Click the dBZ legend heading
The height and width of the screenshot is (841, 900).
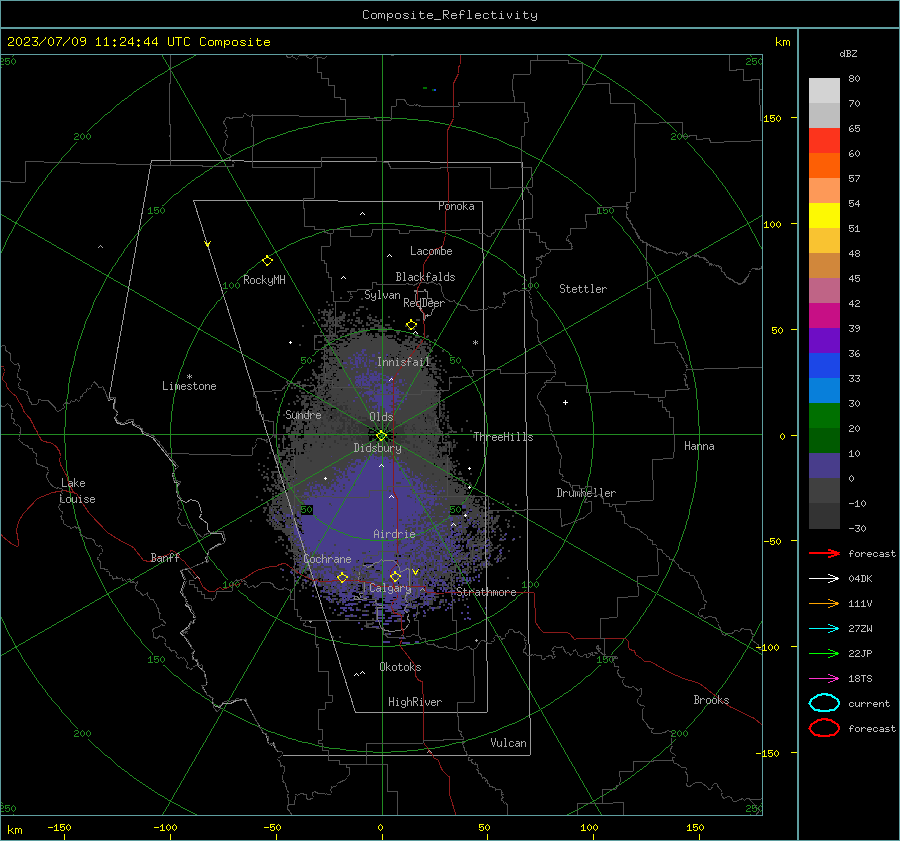(848, 54)
